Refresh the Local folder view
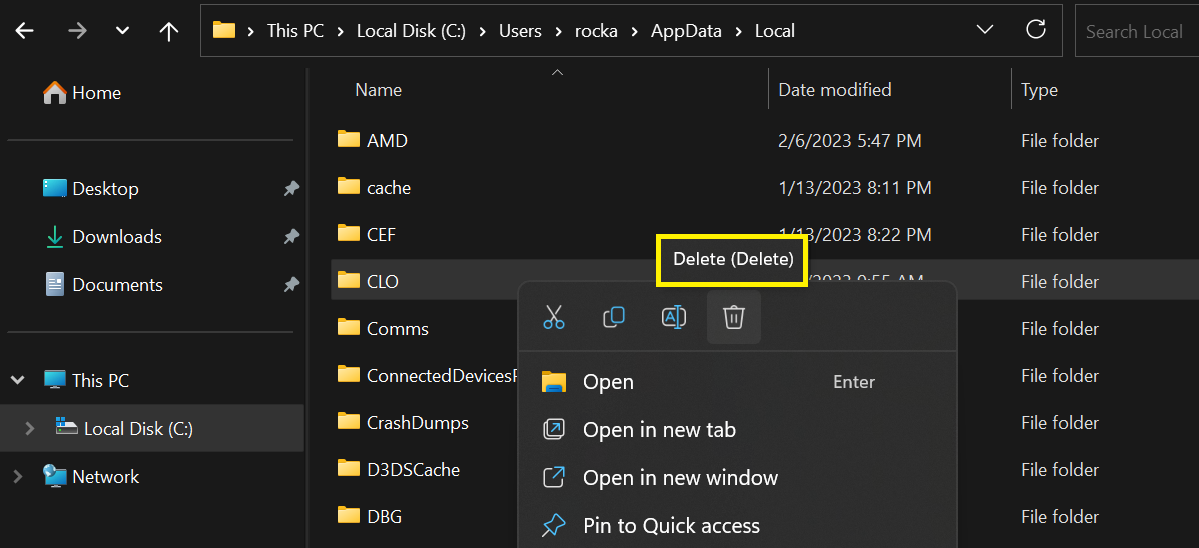This screenshot has height=548, width=1199. (1035, 30)
